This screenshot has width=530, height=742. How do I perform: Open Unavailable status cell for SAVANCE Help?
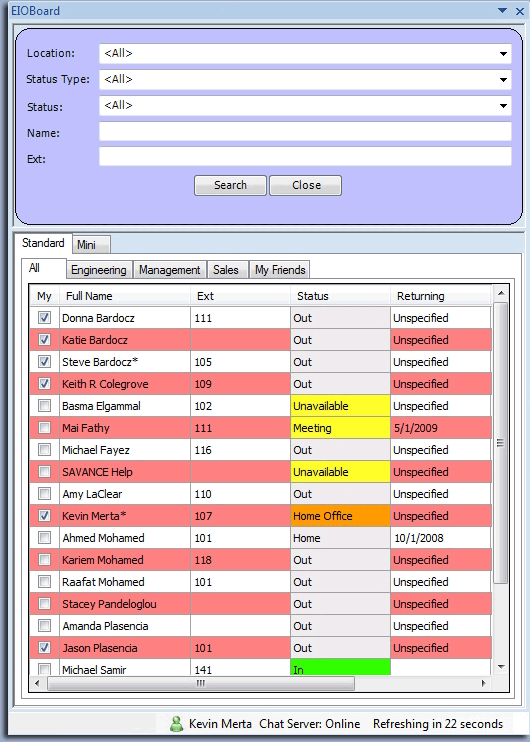(x=340, y=472)
